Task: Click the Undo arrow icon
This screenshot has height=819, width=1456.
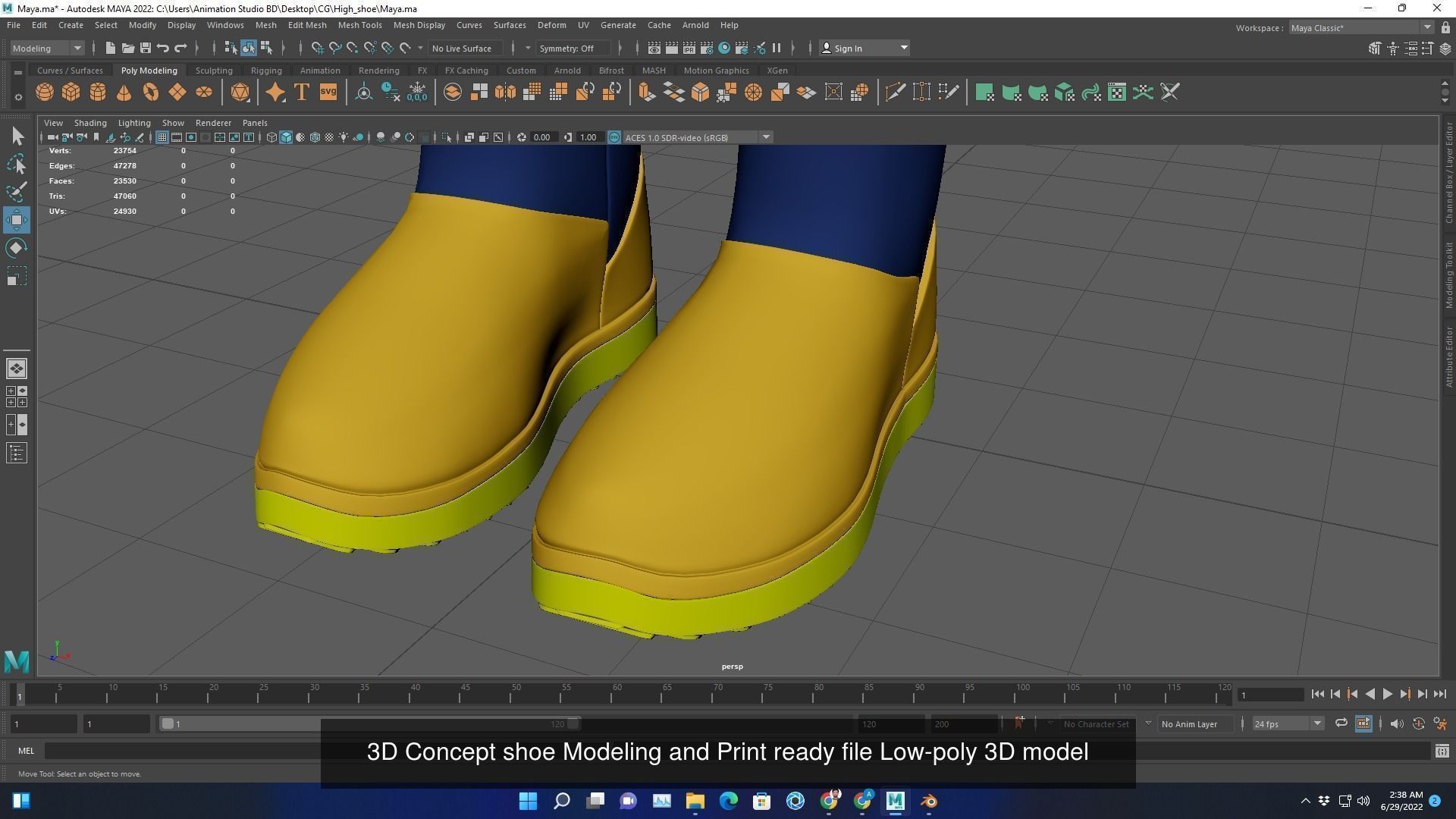Action: click(163, 48)
